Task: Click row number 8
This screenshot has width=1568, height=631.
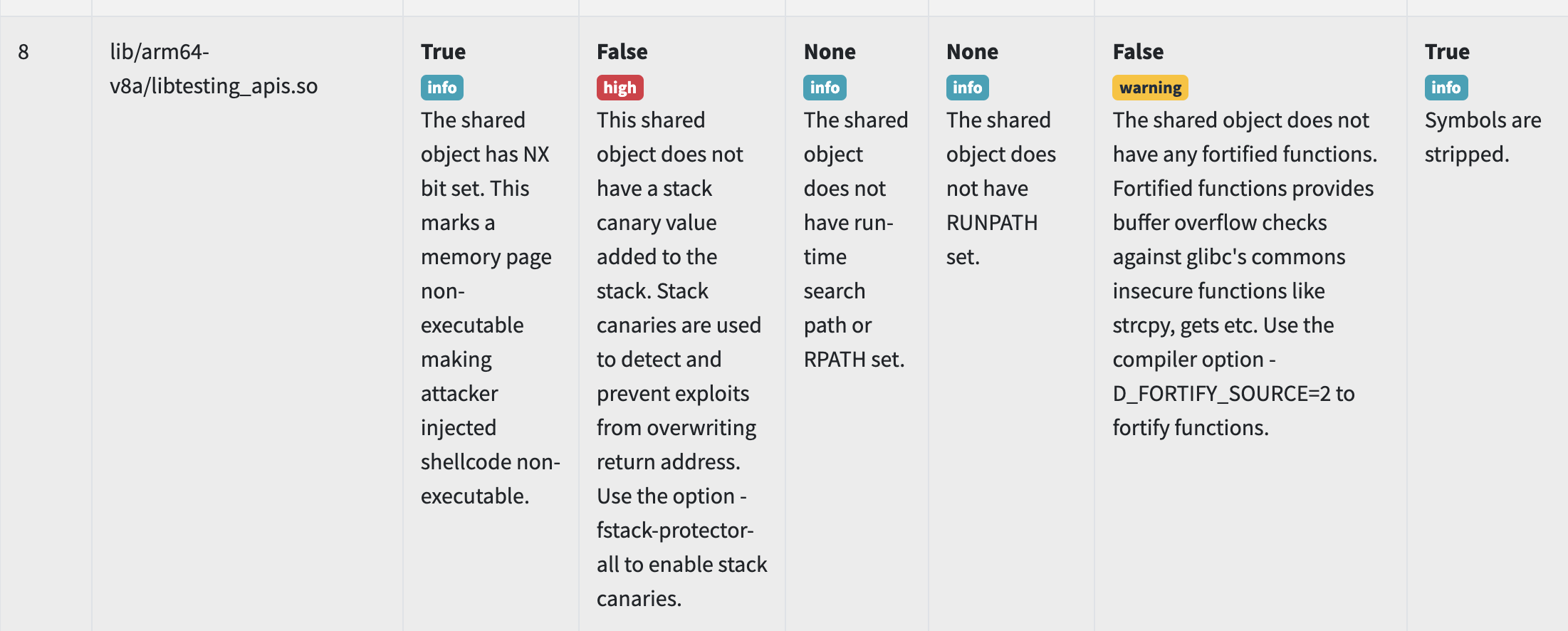Action: coord(23,52)
